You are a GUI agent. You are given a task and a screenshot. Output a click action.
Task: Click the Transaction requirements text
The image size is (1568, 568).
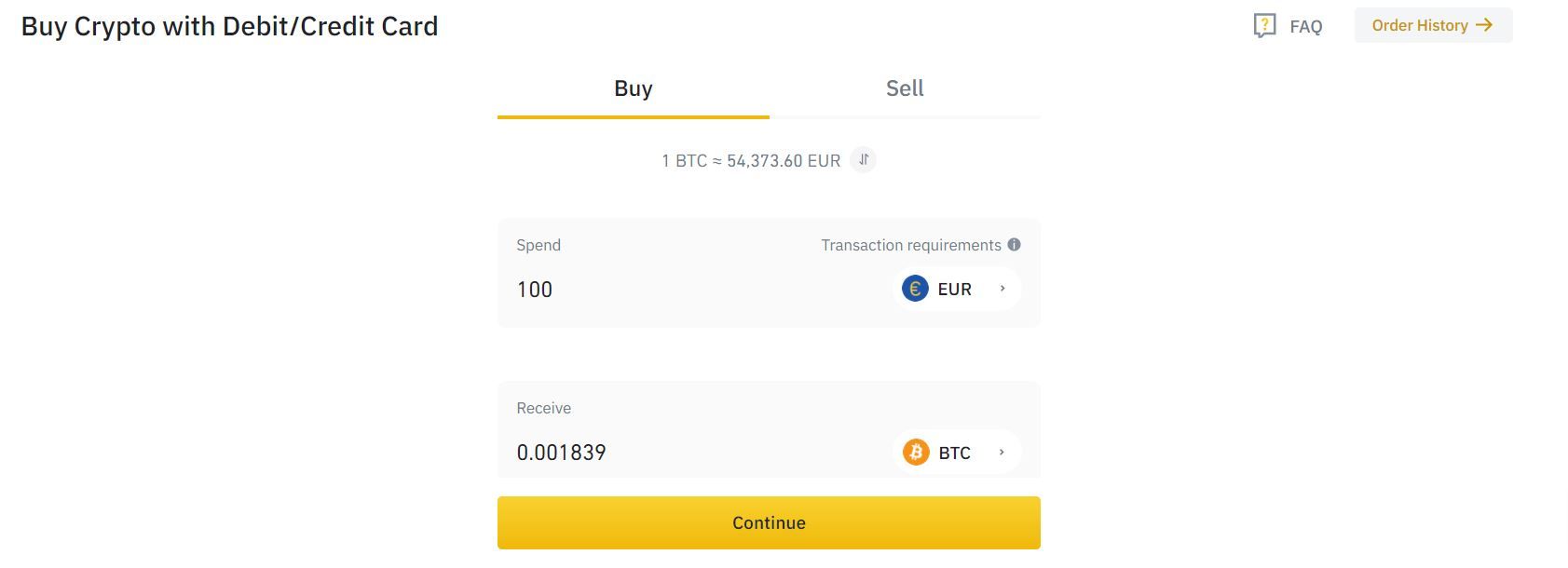(x=910, y=245)
